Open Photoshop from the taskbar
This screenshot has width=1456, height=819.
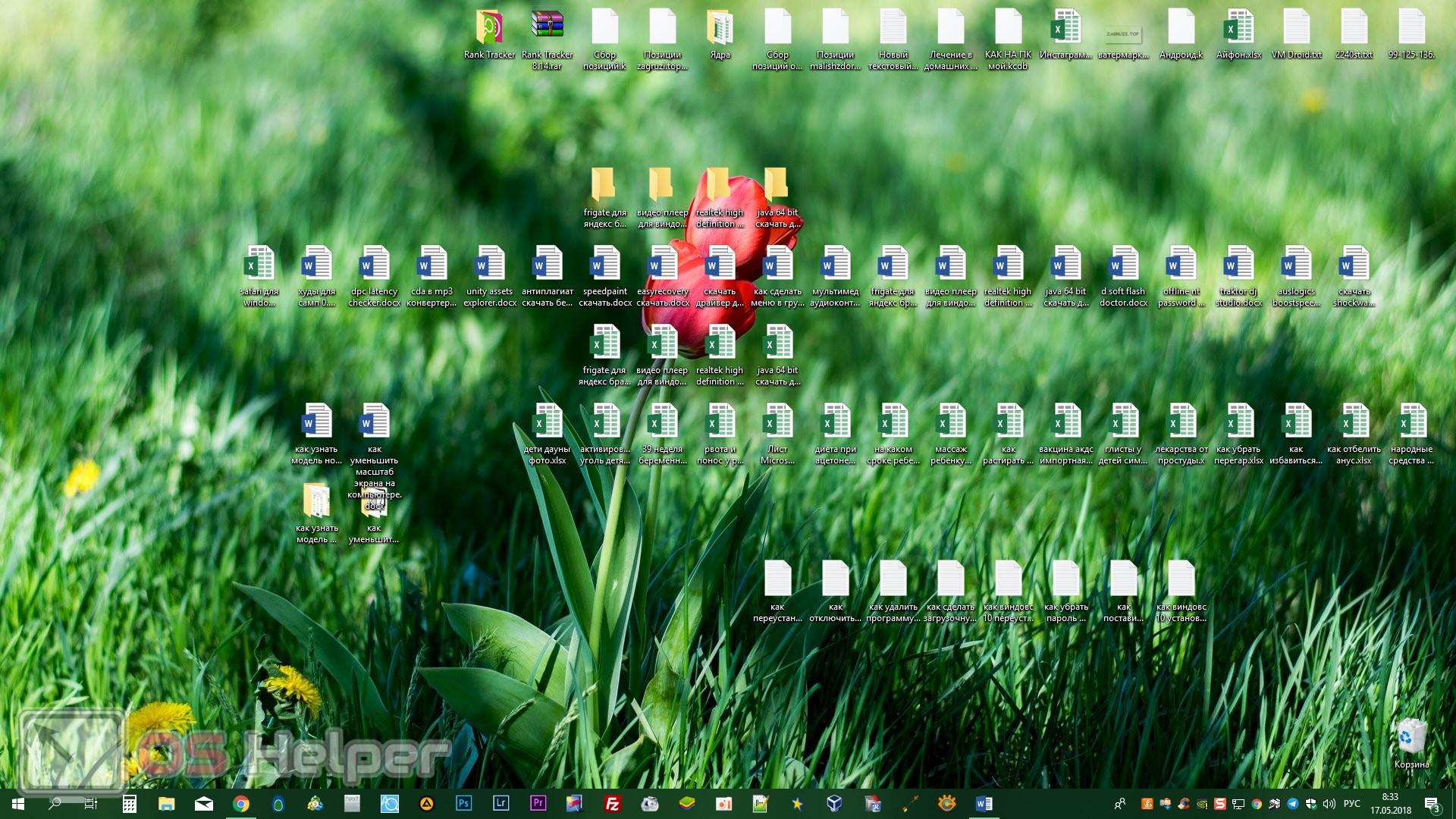tap(463, 804)
